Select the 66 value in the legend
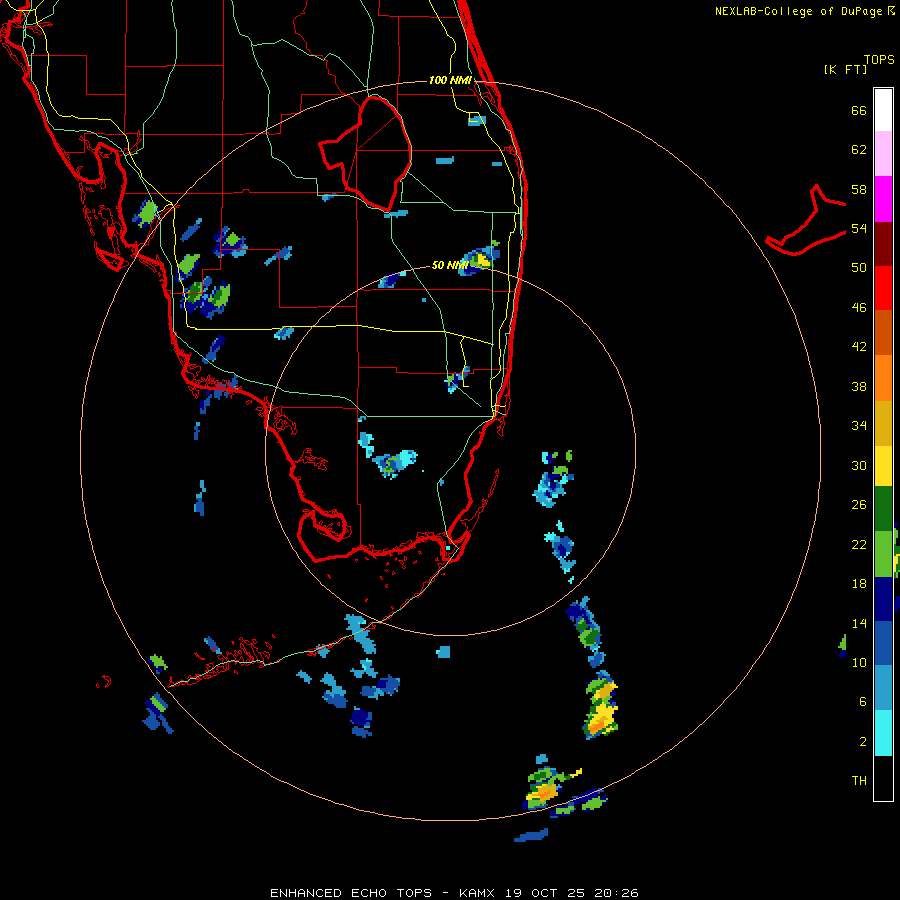Viewport: 900px width, 900px height. [x=859, y=111]
